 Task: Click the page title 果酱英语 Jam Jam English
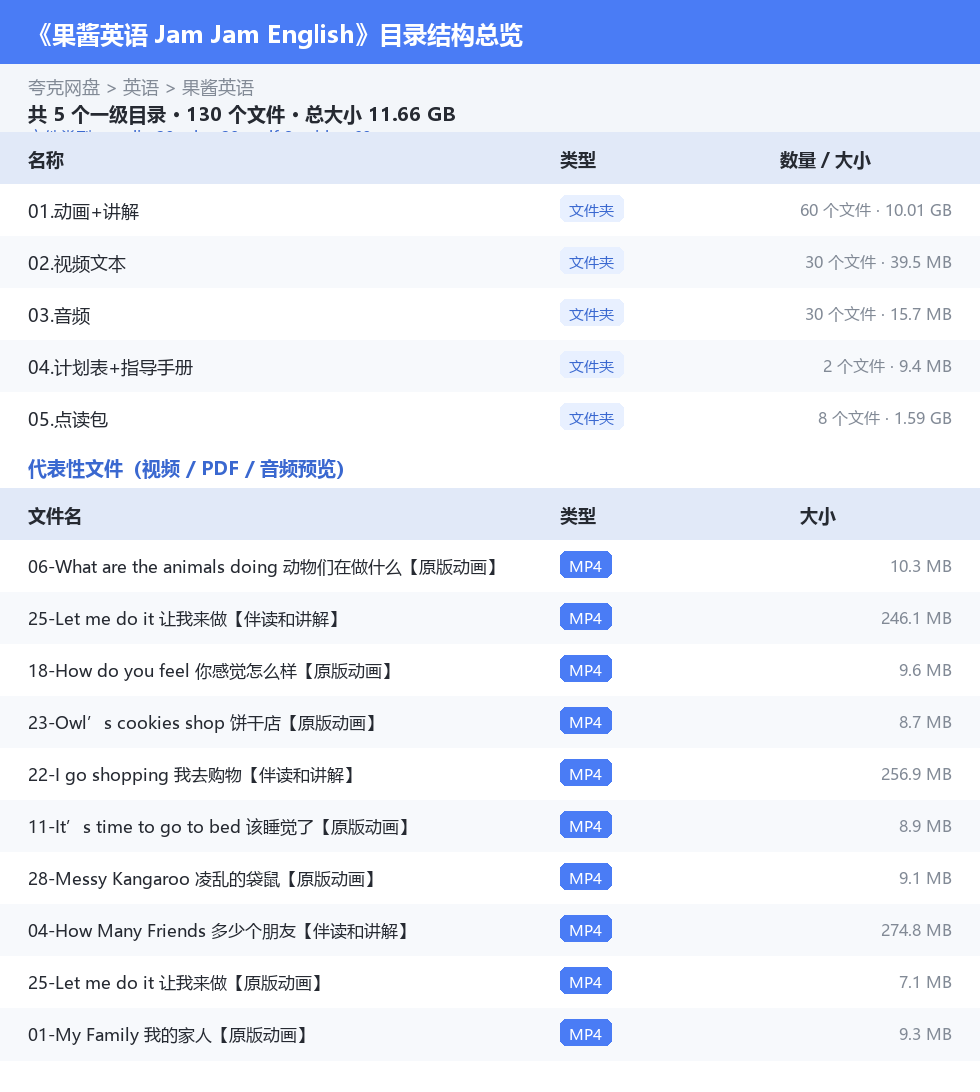point(279,34)
